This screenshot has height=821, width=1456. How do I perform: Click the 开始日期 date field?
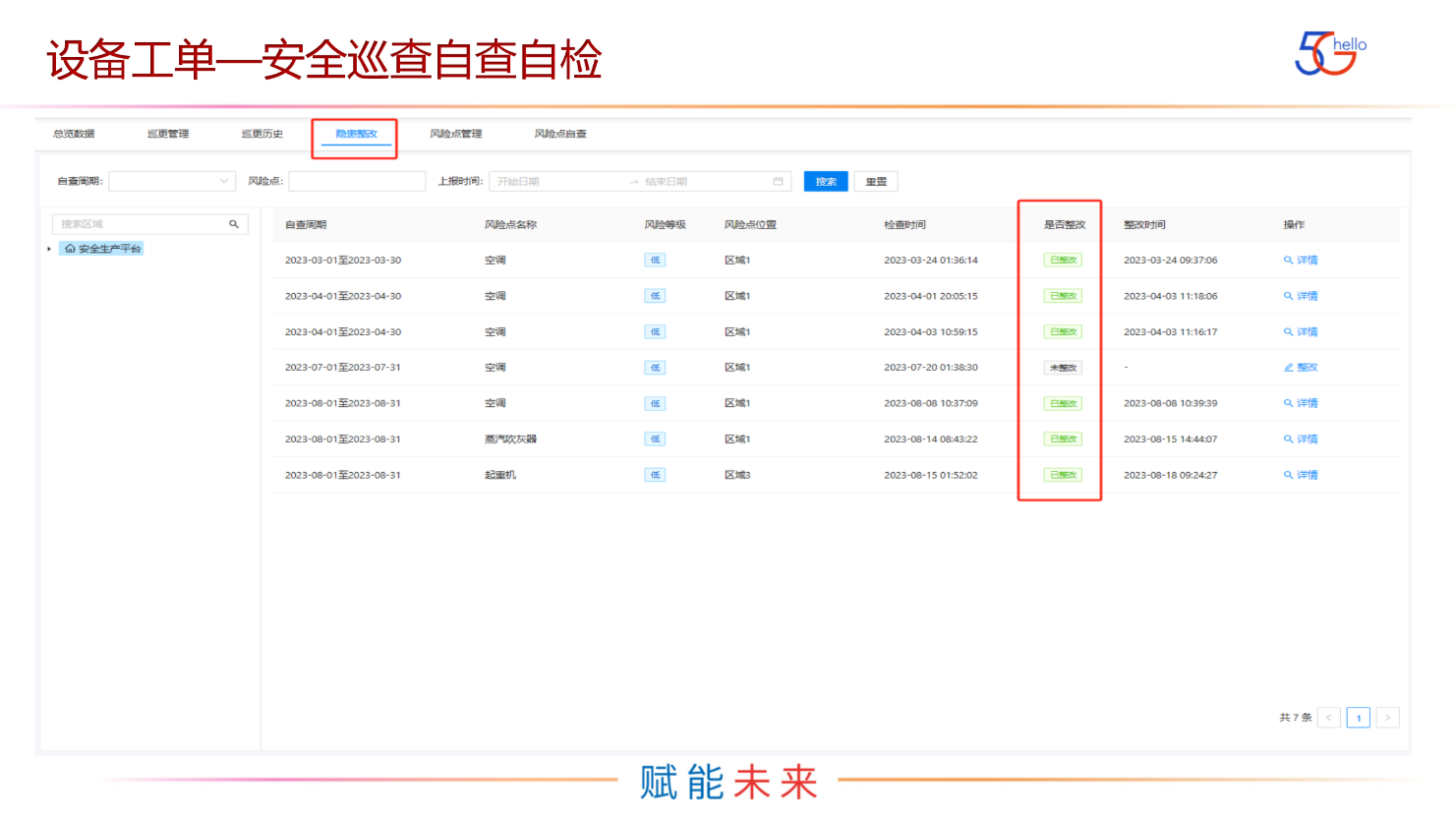(555, 182)
